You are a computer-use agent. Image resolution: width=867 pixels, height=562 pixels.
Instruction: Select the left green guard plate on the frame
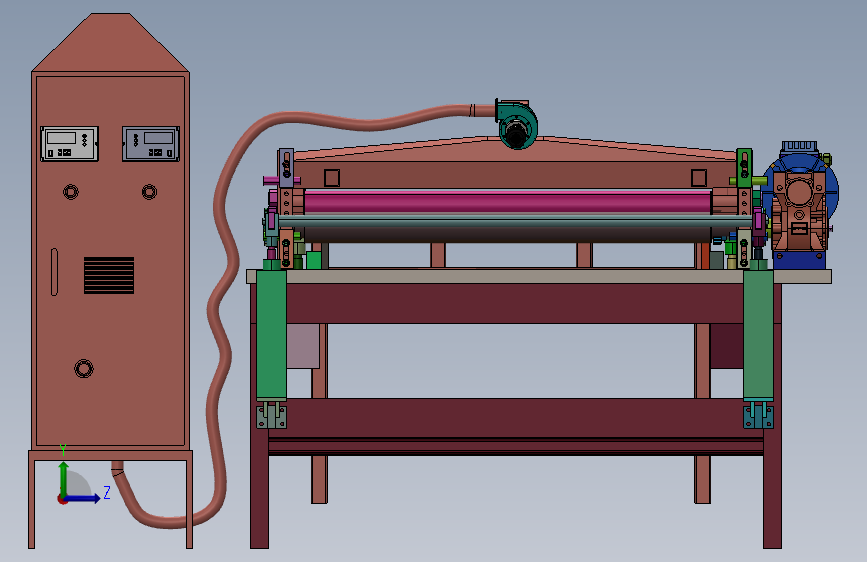[x=271, y=334]
